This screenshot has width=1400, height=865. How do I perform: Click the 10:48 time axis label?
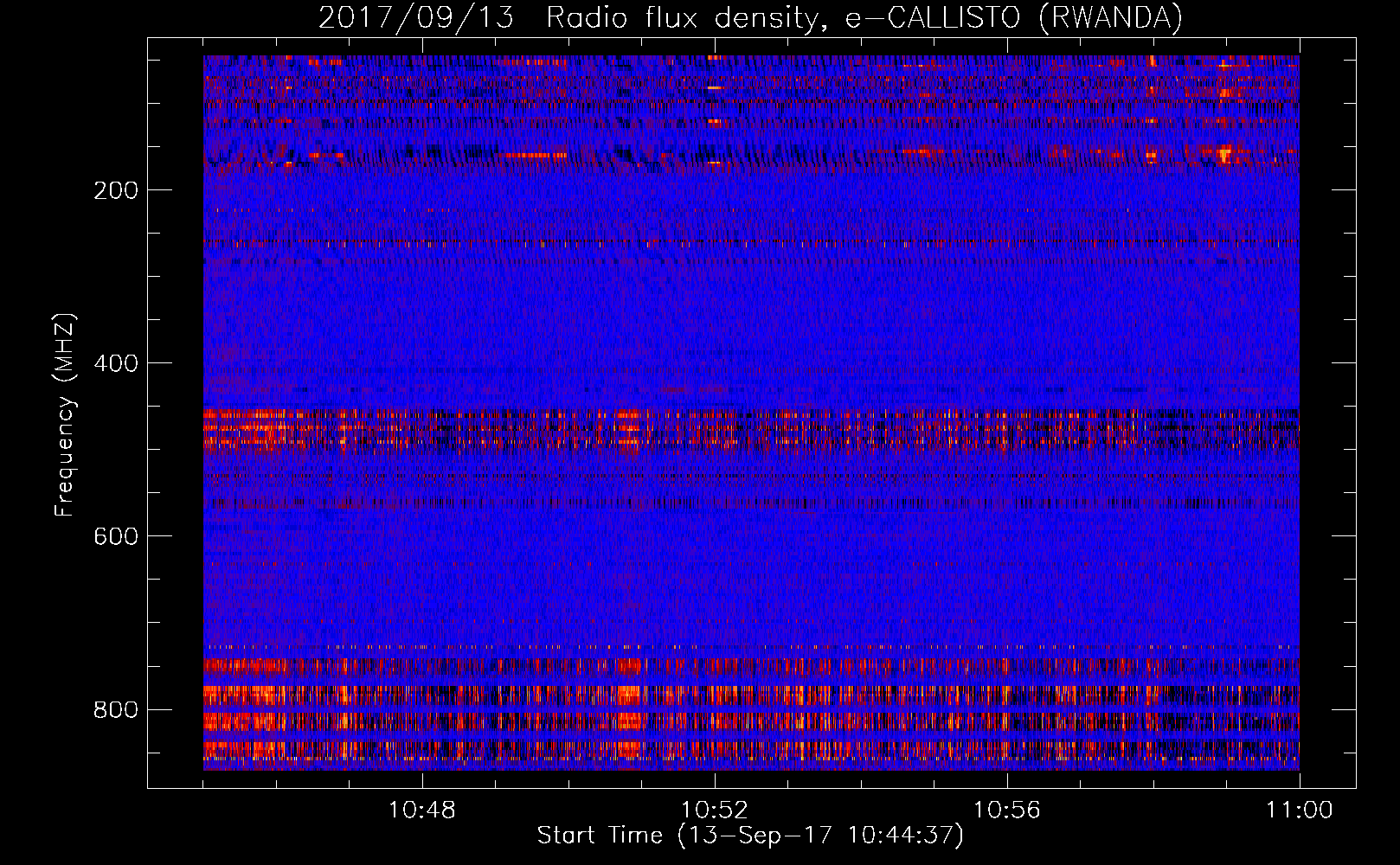click(422, 811)
